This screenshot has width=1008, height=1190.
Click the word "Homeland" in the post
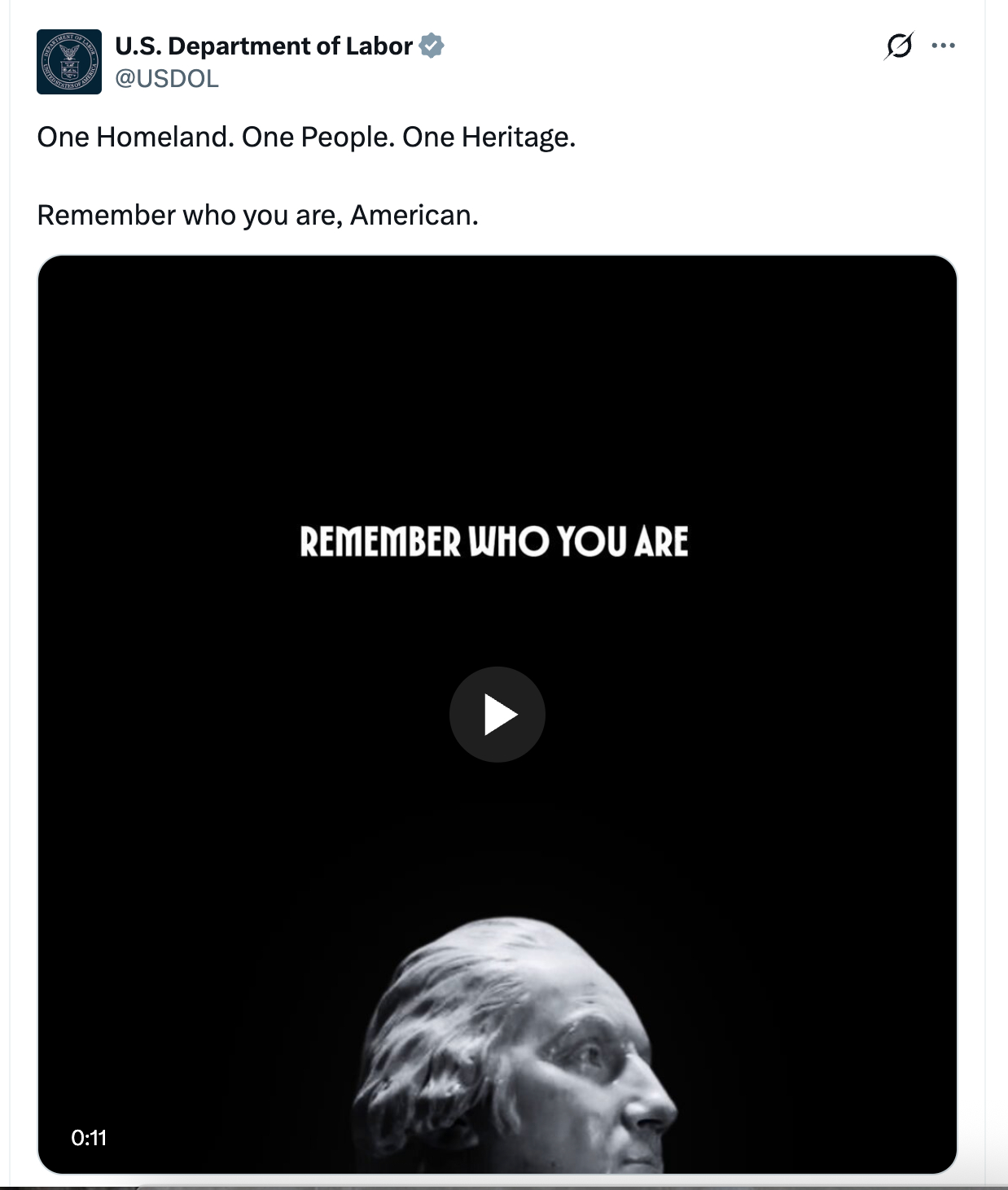tap(164, 138)
